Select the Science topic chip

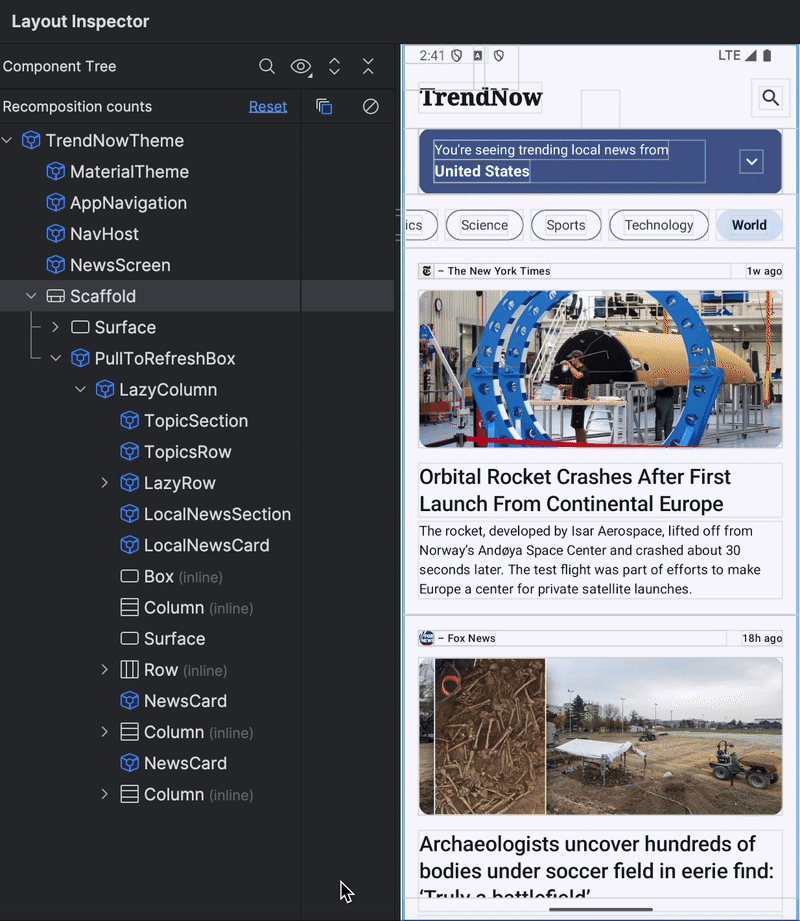click(x=484, y=225)
